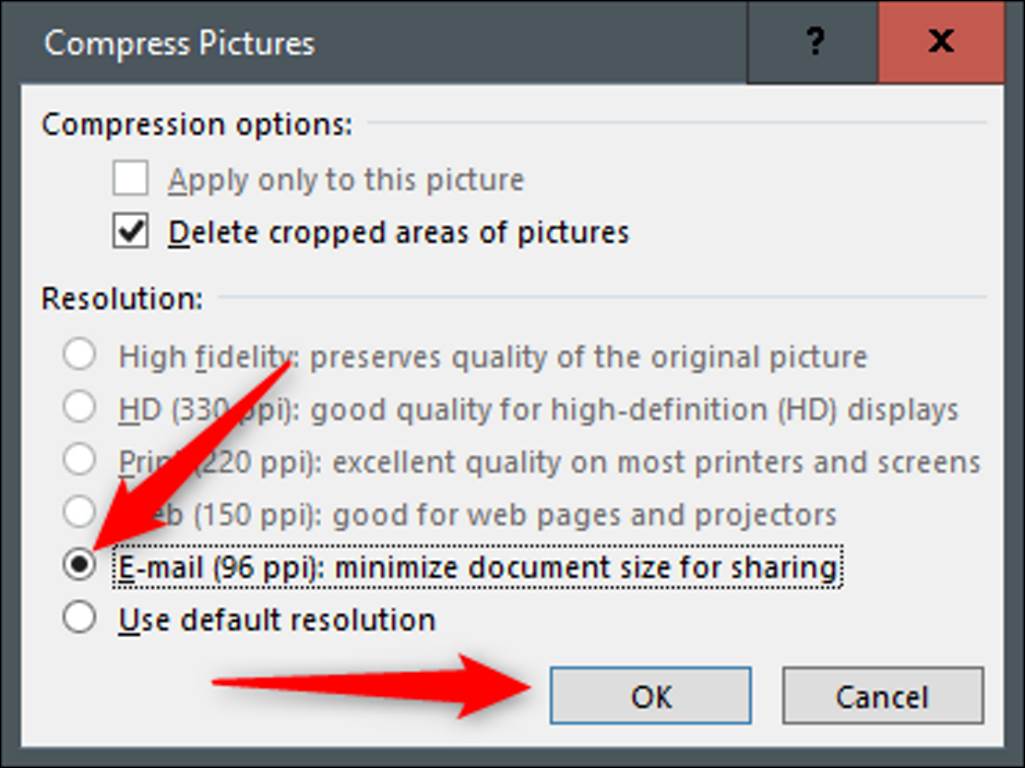This screenshot has width=1025, height=768.
Task: Click the Compress Pictures title bar text
Action: pyautogui.click(x=180, y=43)
